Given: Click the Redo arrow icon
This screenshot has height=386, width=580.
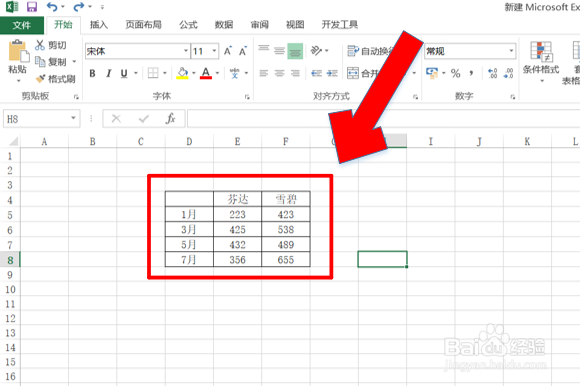Looking at the screenshot, I should click(78, 7).
